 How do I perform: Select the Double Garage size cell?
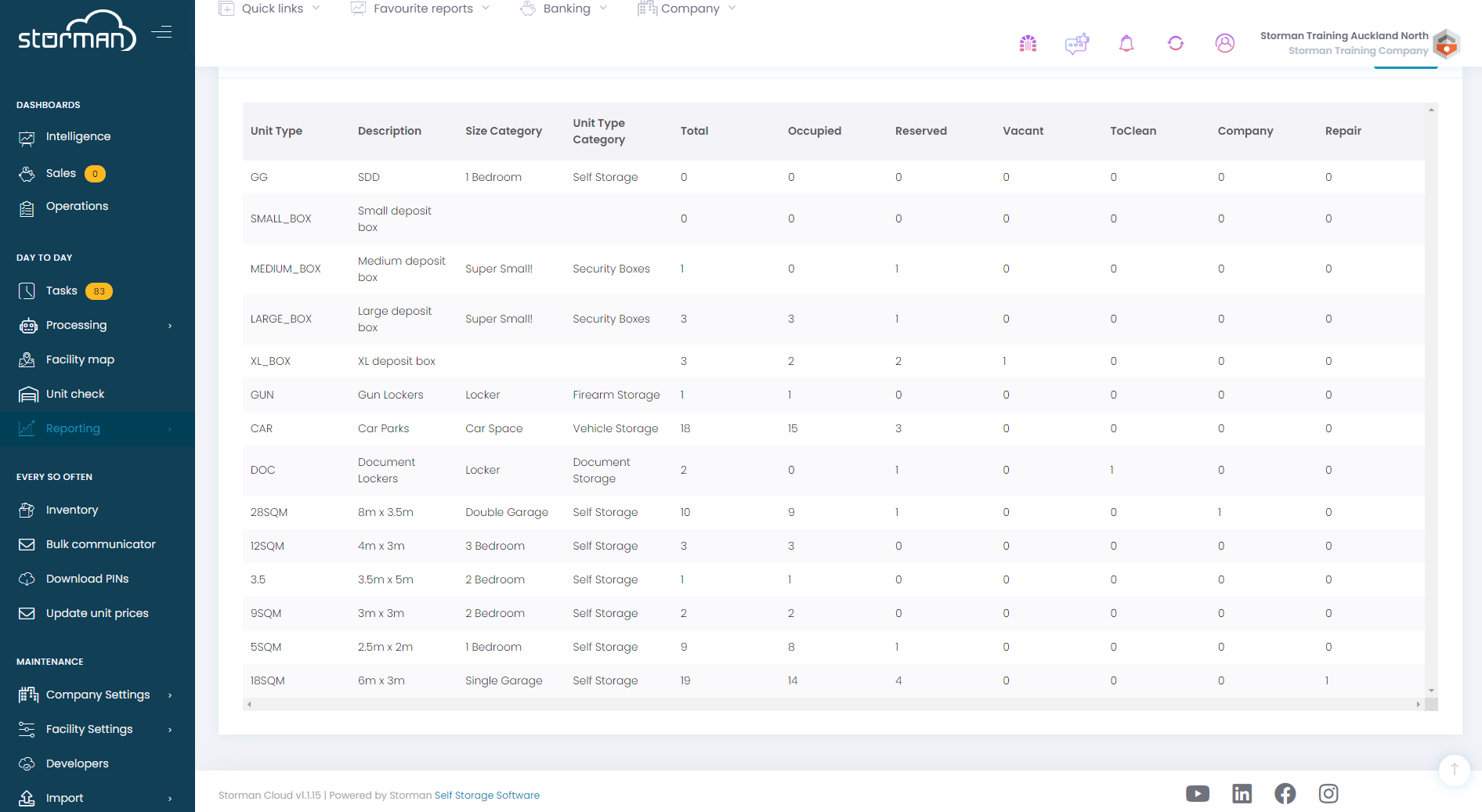507,513
